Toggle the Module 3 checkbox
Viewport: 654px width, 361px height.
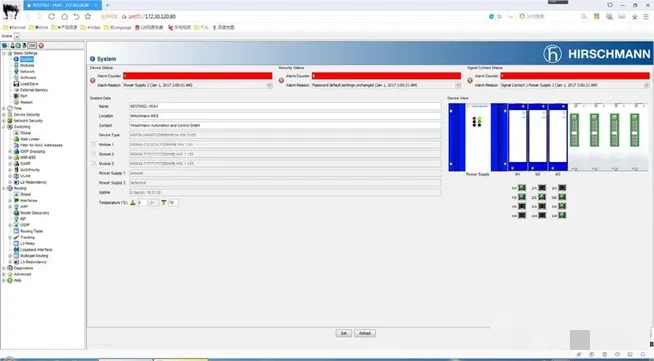point(93,163)
